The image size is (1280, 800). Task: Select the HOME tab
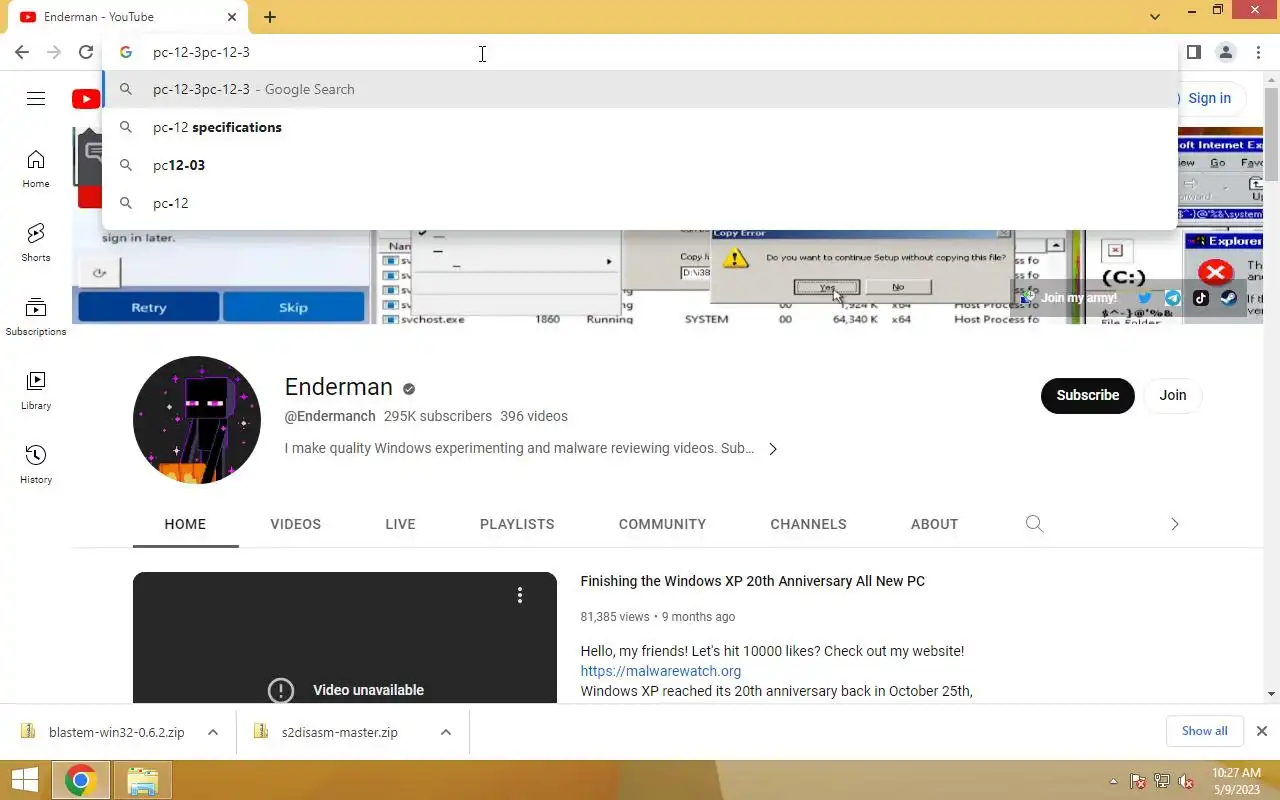click(x=185, y=524)
